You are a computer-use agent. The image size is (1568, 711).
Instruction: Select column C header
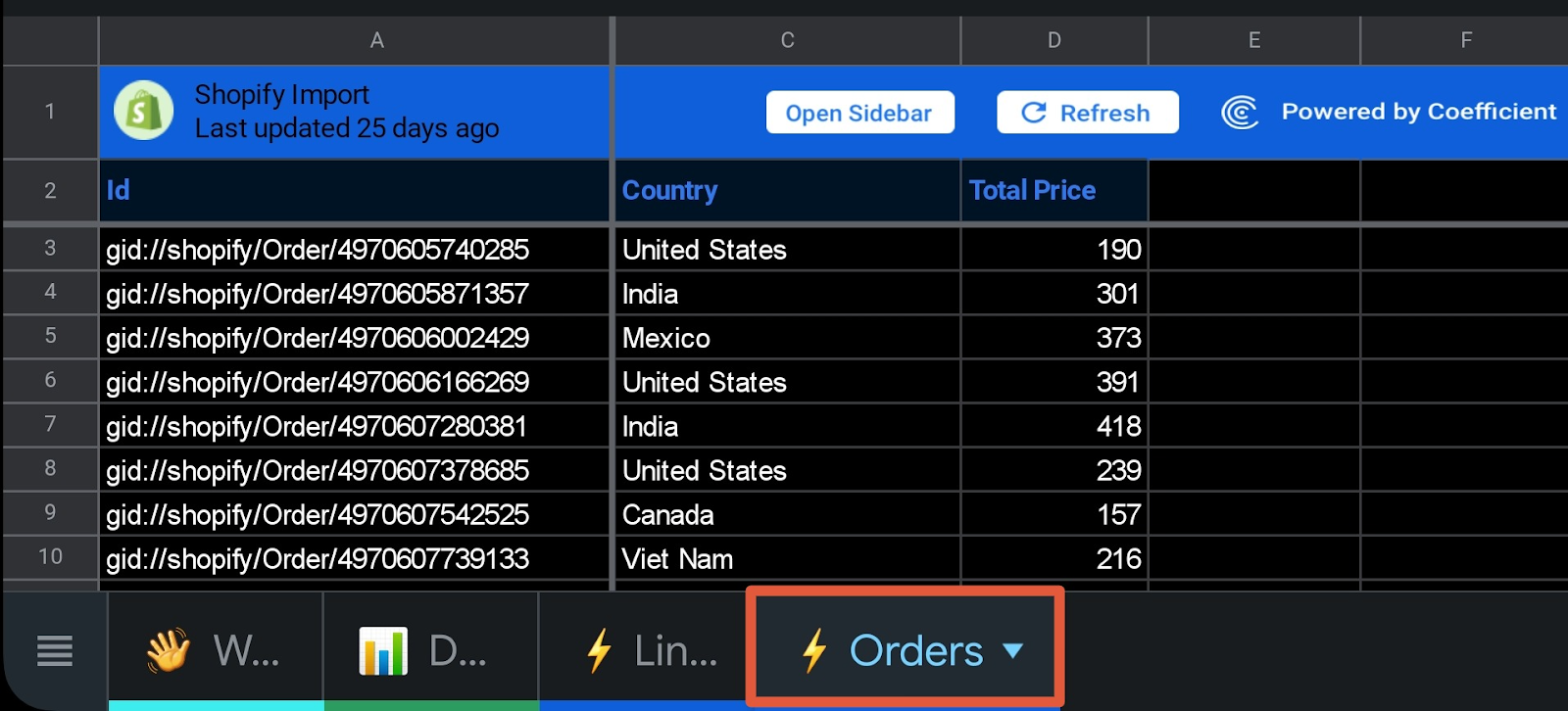pos(787,40)
